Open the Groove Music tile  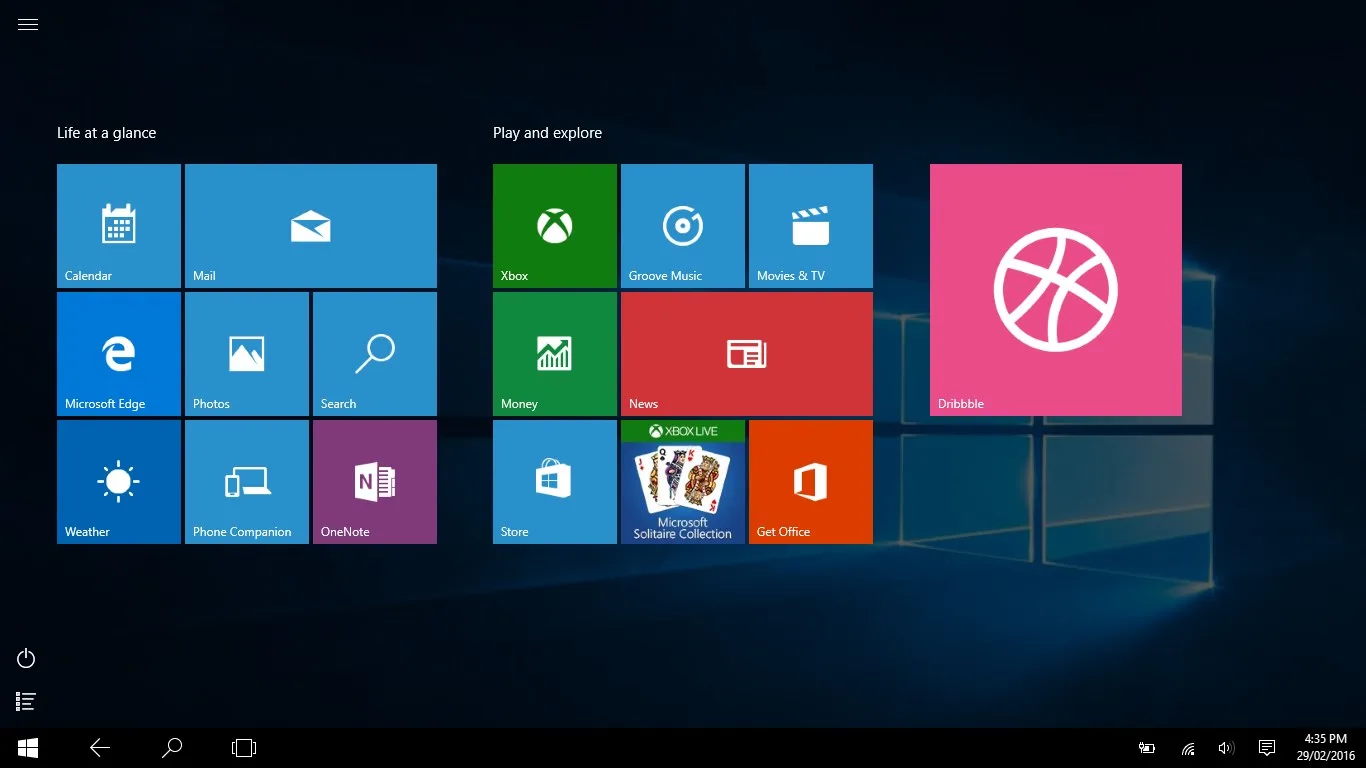pyautogui.click(x=683, y=226)
